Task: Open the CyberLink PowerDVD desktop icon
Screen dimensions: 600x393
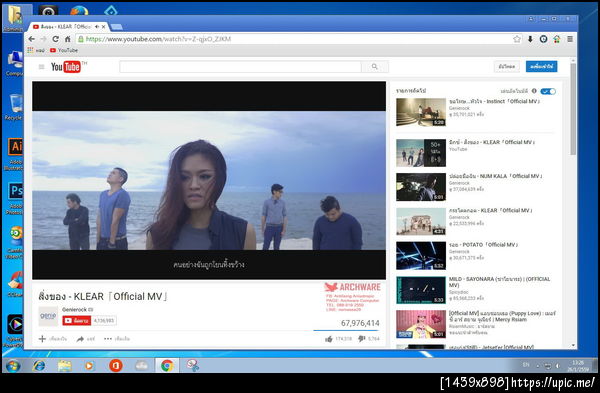Action: [x=15, y=331]
